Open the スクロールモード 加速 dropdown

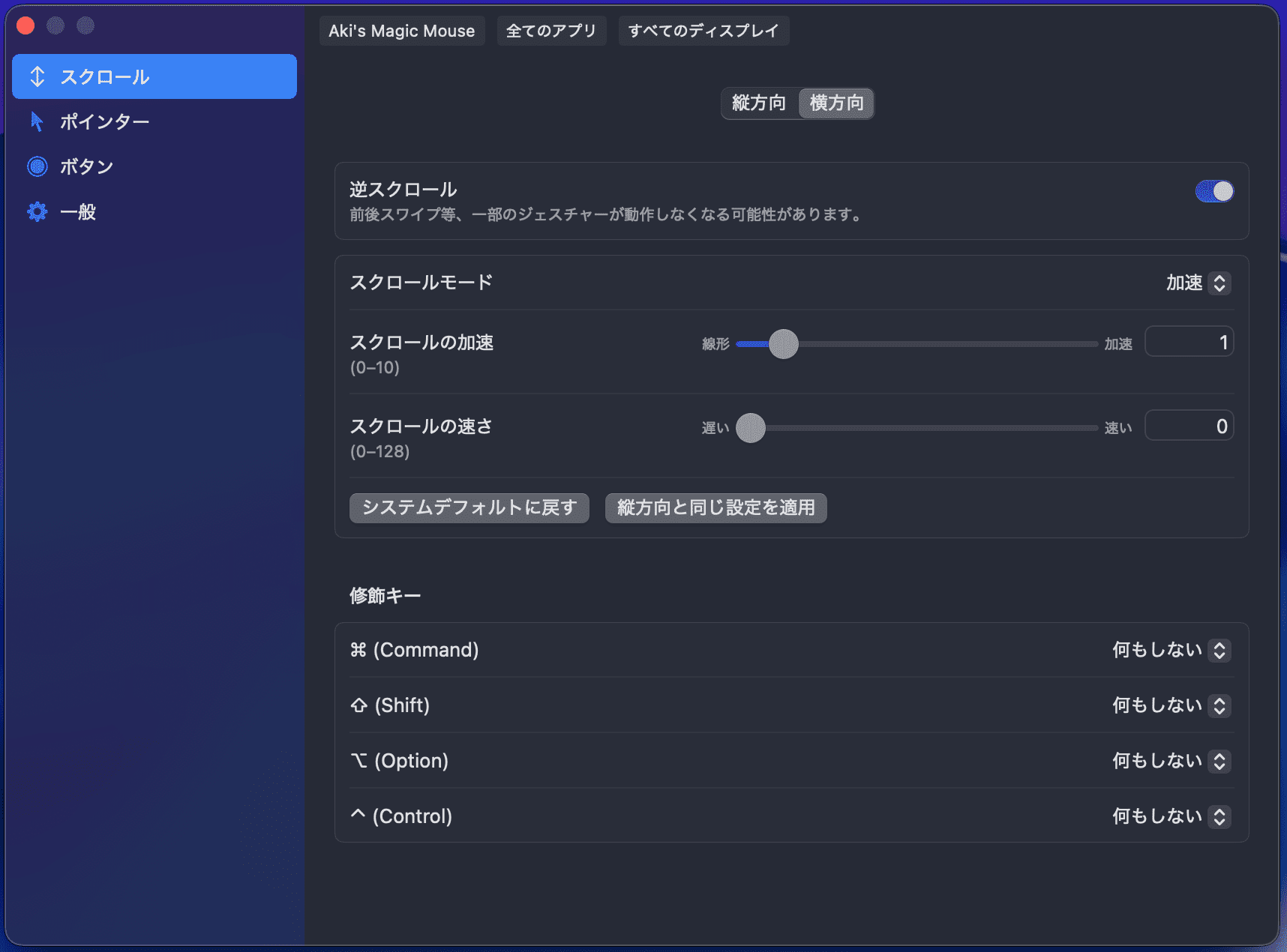point(1198,283)
